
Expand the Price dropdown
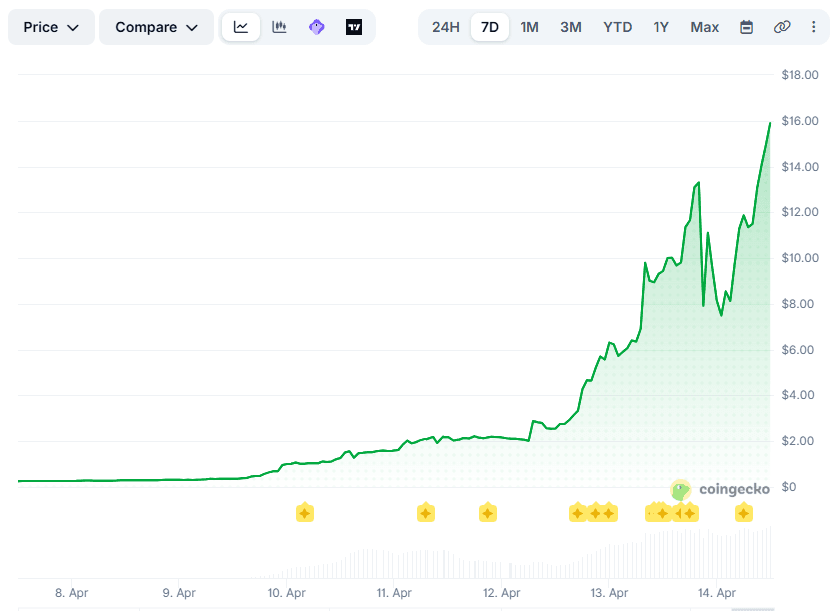pyautogui.click(x=51, y=27)
